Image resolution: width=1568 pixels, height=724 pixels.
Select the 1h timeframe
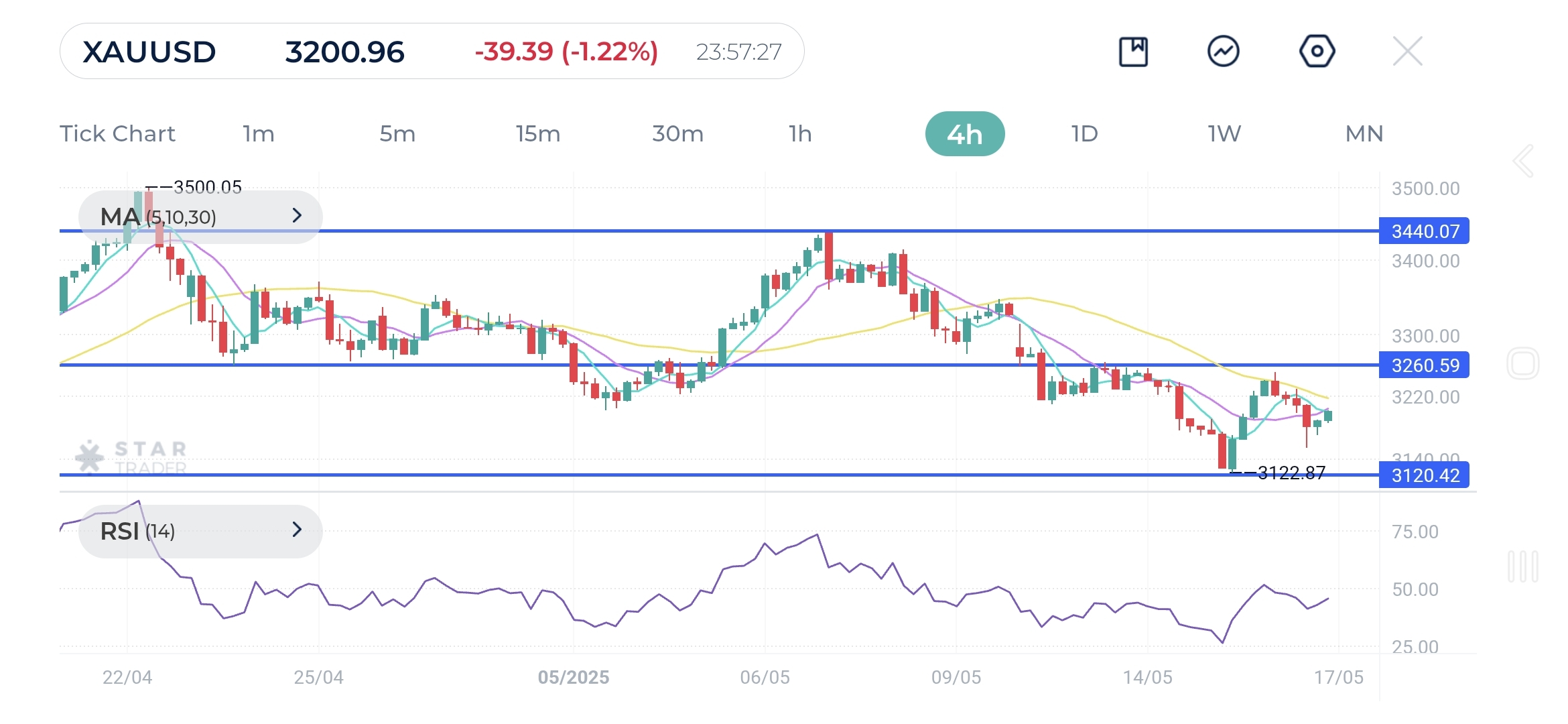click(801, 133)
